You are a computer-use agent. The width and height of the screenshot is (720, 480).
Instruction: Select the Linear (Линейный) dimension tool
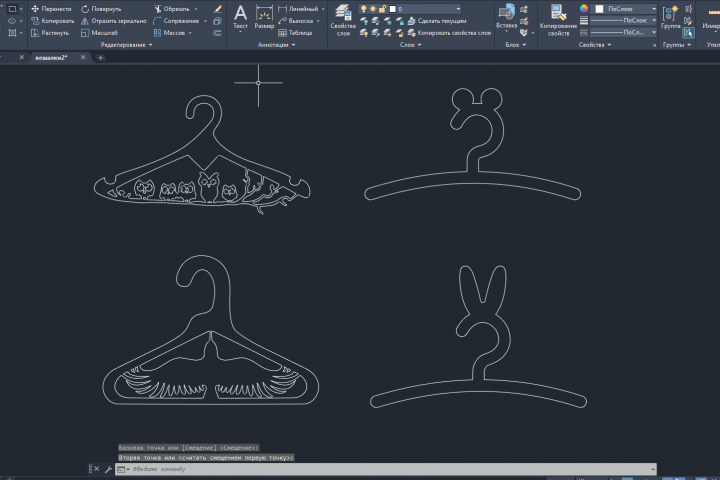pyautogui.click(x=298, y=9)
